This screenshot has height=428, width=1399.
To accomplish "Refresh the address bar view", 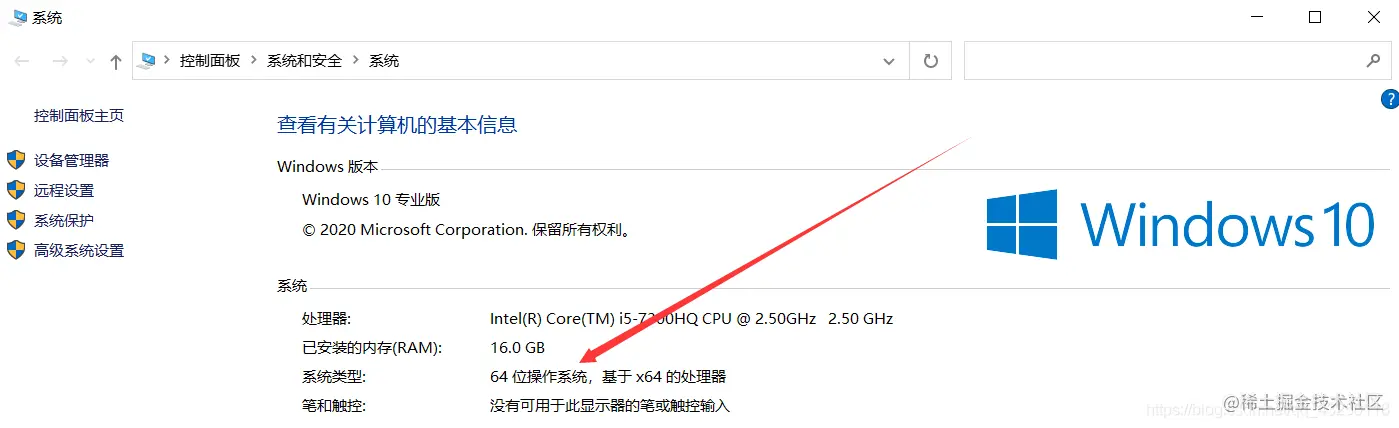I will pyautogui.click(x=931, y=61).
